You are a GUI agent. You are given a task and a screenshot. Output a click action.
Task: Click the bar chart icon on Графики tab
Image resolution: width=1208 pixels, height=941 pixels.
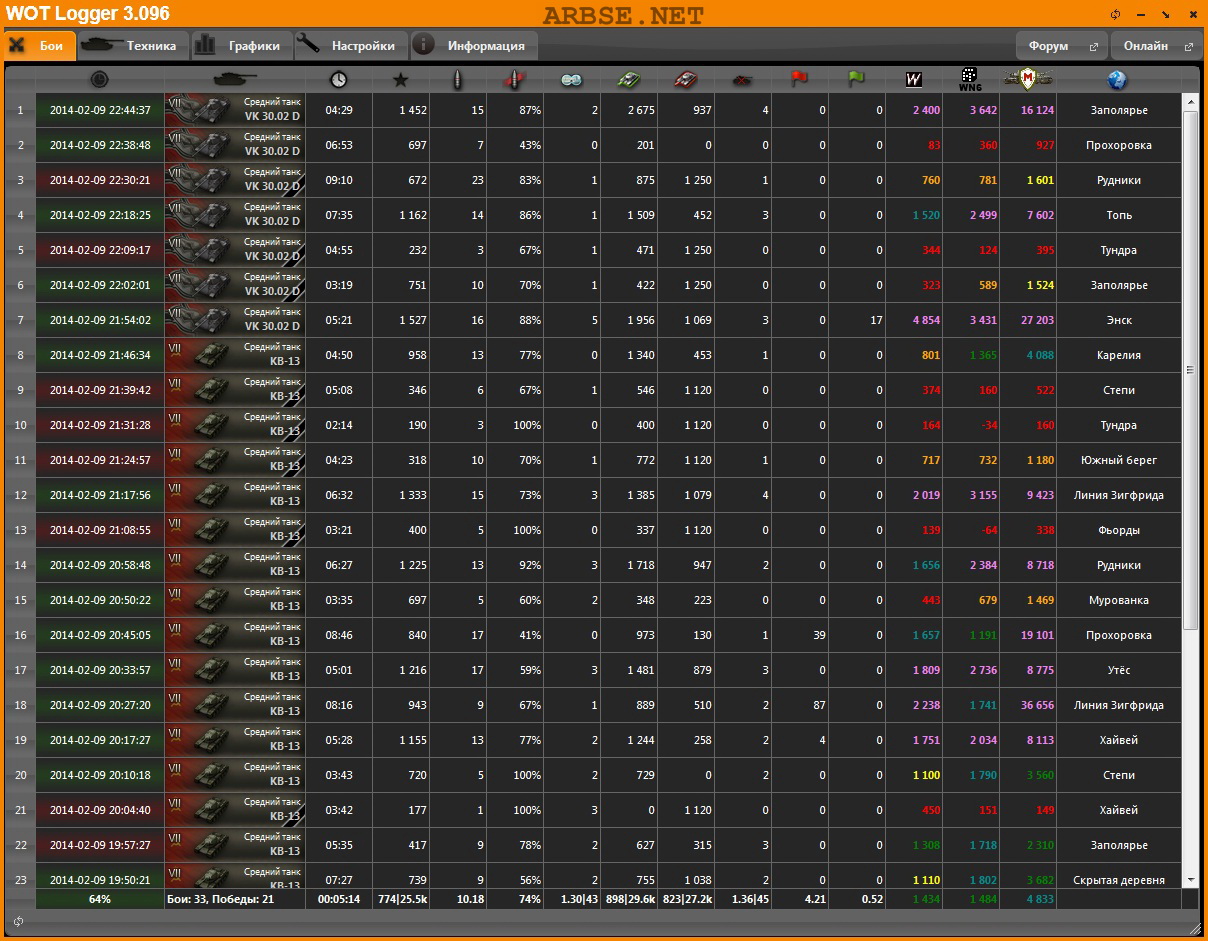[205, 45]
